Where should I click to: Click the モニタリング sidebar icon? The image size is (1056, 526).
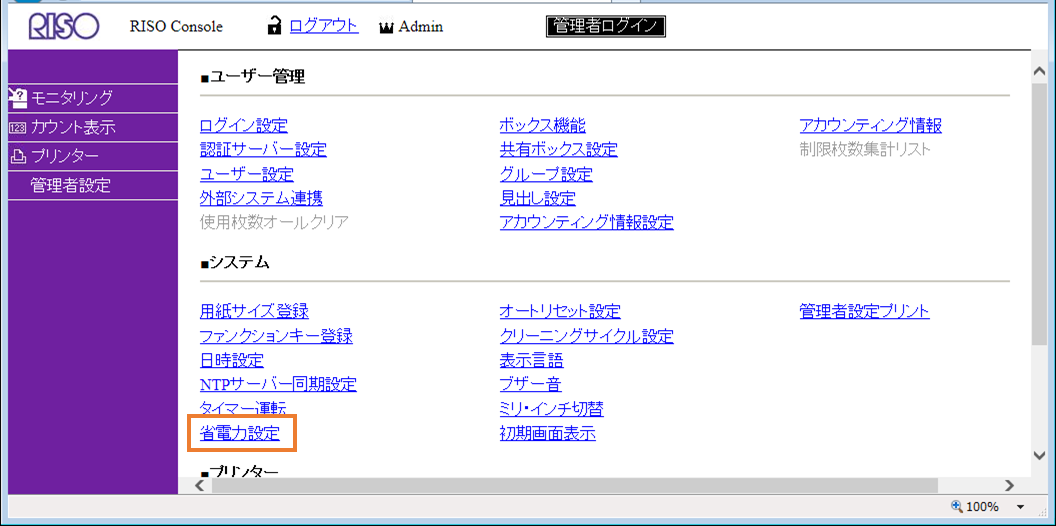coord(18,97)
